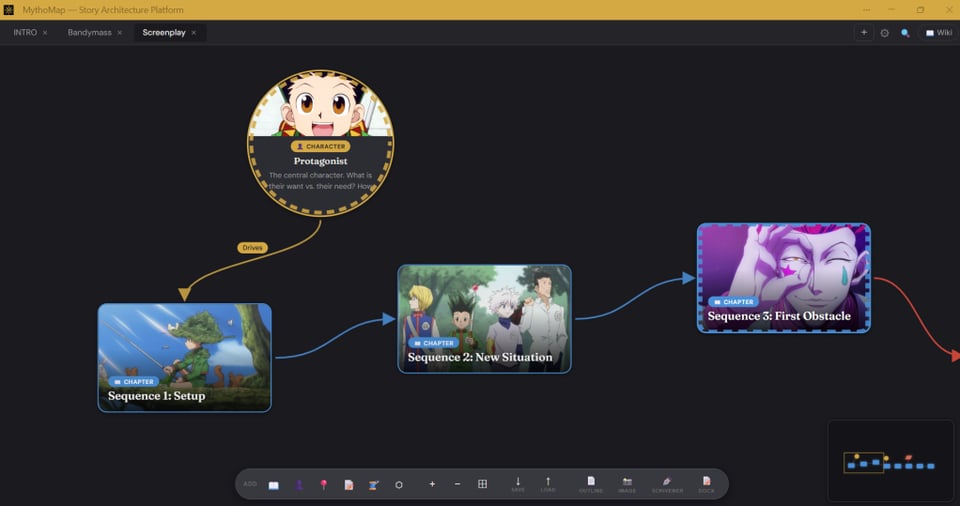Image resolution: width=960 pixels, height=506 pixels.
Task: Add a chapter node with the book icon
Action: (274, 485)
